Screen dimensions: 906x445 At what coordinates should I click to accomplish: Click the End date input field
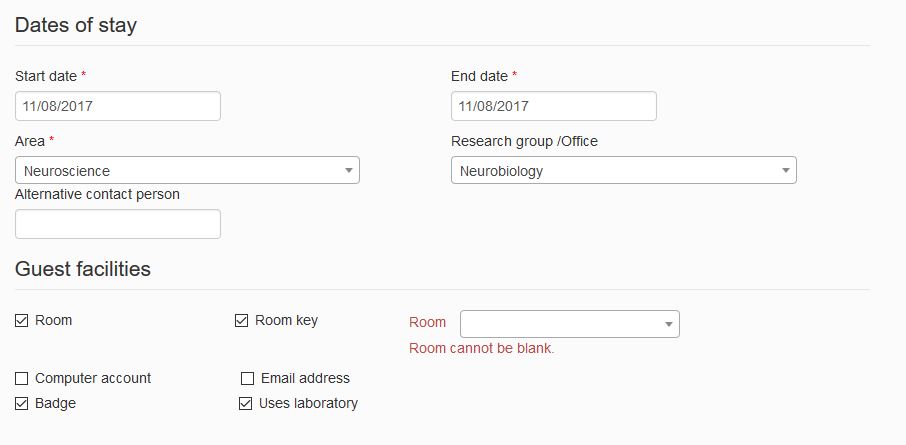(554, 106)
